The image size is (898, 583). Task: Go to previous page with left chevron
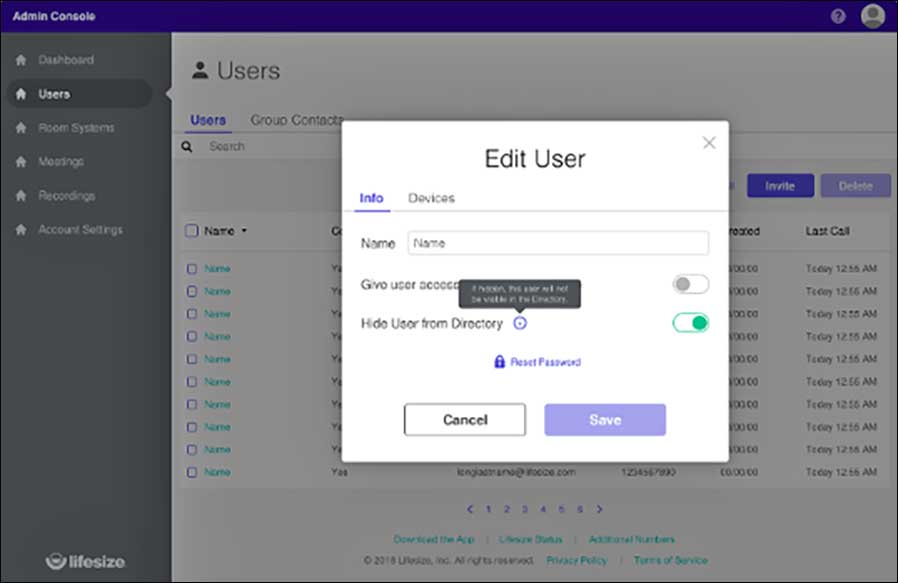tap(470, 509)
